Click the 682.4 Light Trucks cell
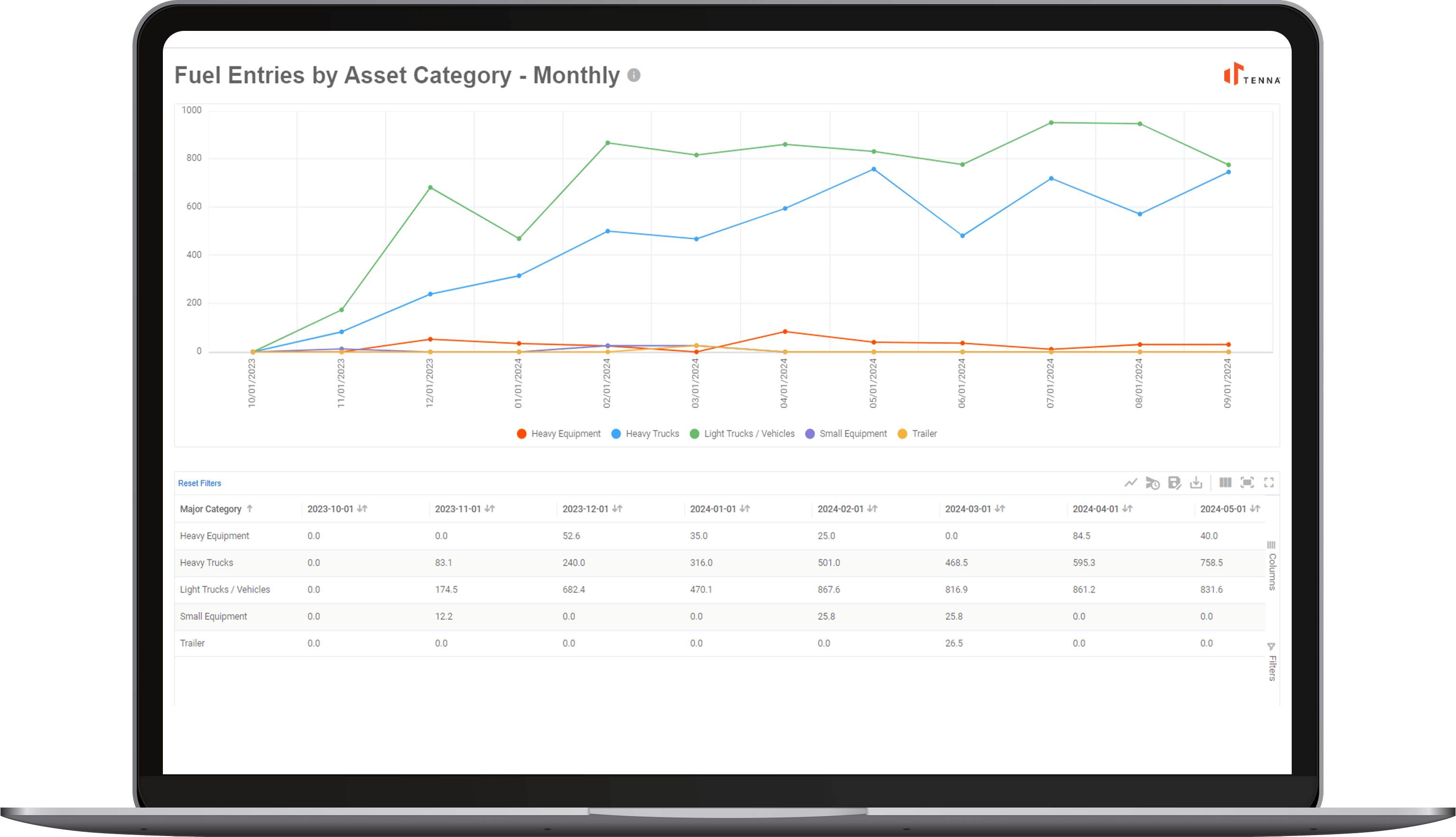This screenshot has height=837, width=1456. coord(574,590)
